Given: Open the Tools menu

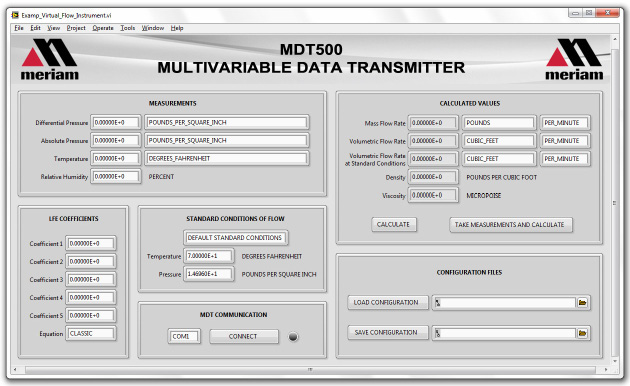Looking at the screenshot, I should coord(127,28).
